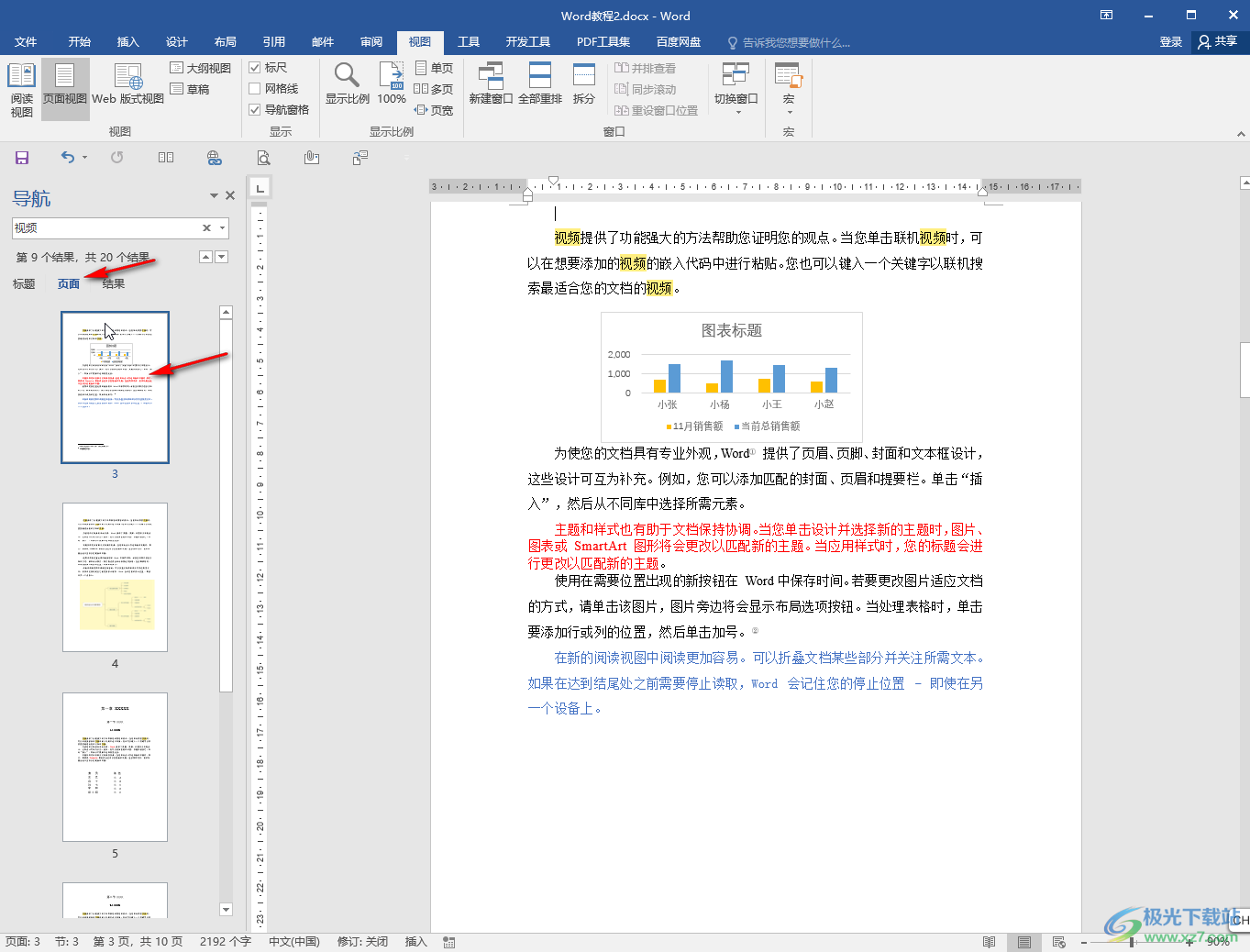The image size is (1250, 952).
Task: Open the 插入 Insert tab
Action: pyautogui.click(x=128, y=42)
